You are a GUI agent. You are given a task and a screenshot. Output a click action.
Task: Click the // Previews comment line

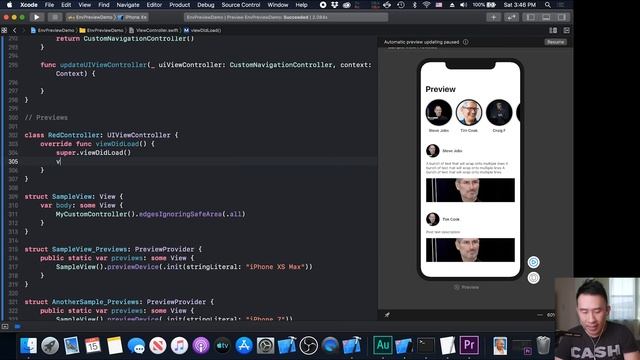(46, 118)
